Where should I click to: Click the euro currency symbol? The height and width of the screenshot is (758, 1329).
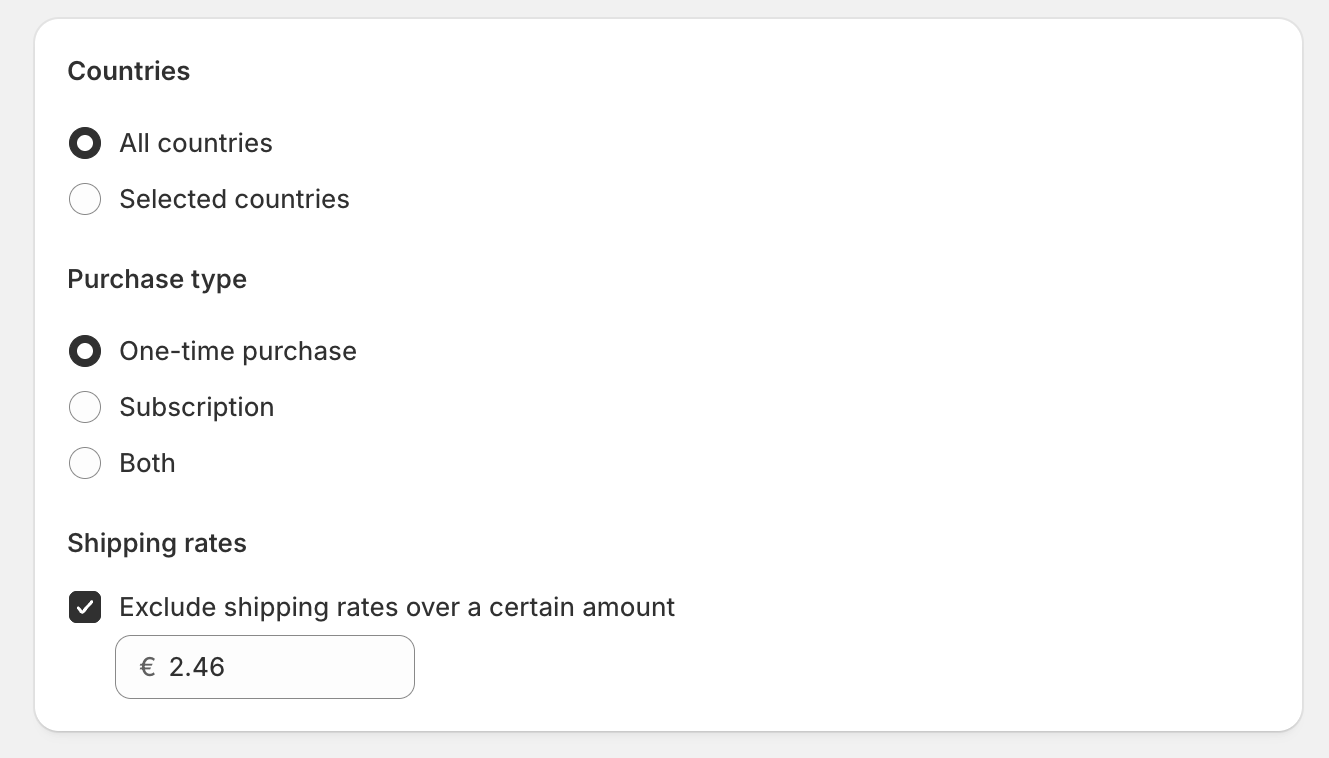[147, 667]
